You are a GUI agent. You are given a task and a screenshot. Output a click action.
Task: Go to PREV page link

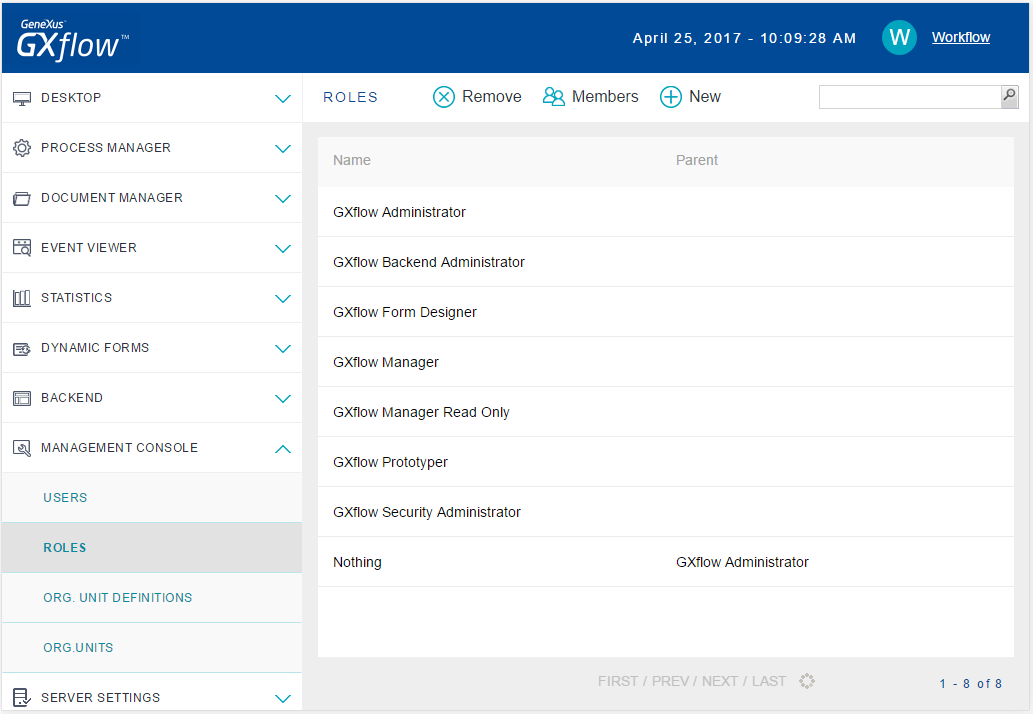(671, 681)
